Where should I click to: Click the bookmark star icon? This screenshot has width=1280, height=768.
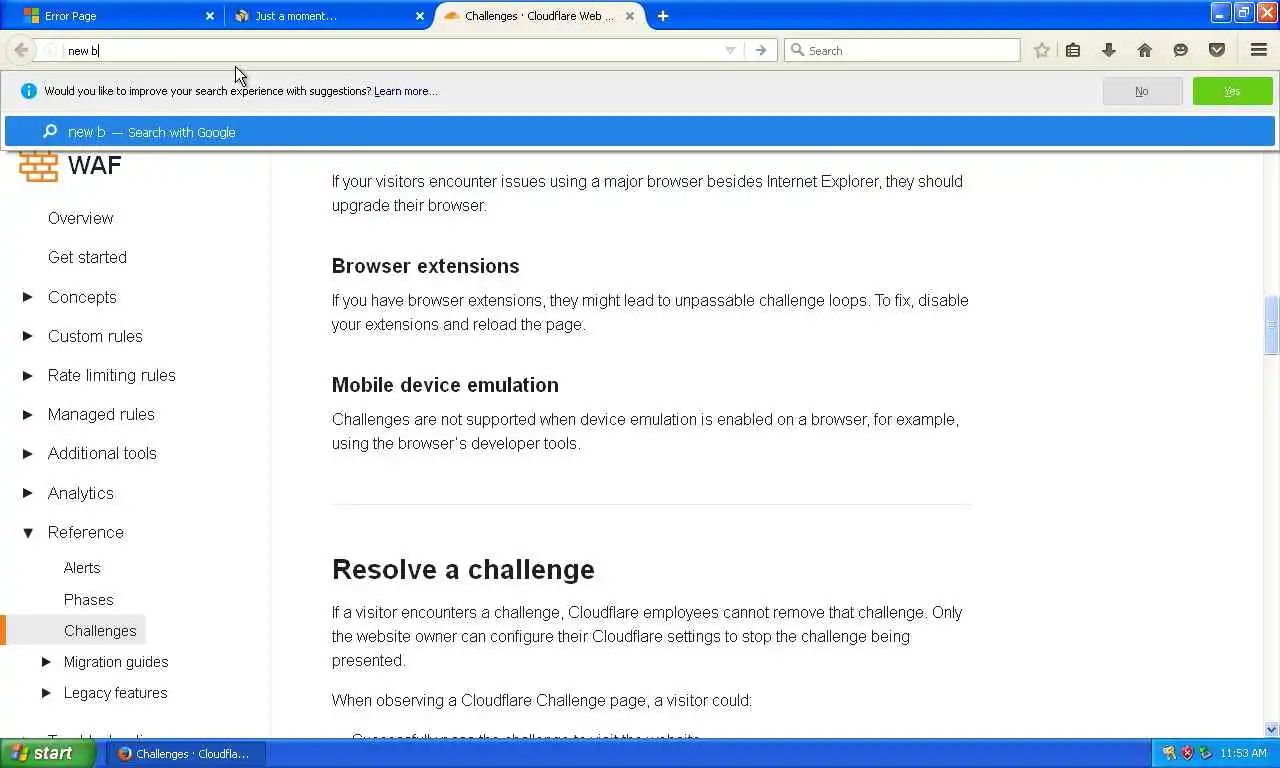click(x=1041, y=50)
